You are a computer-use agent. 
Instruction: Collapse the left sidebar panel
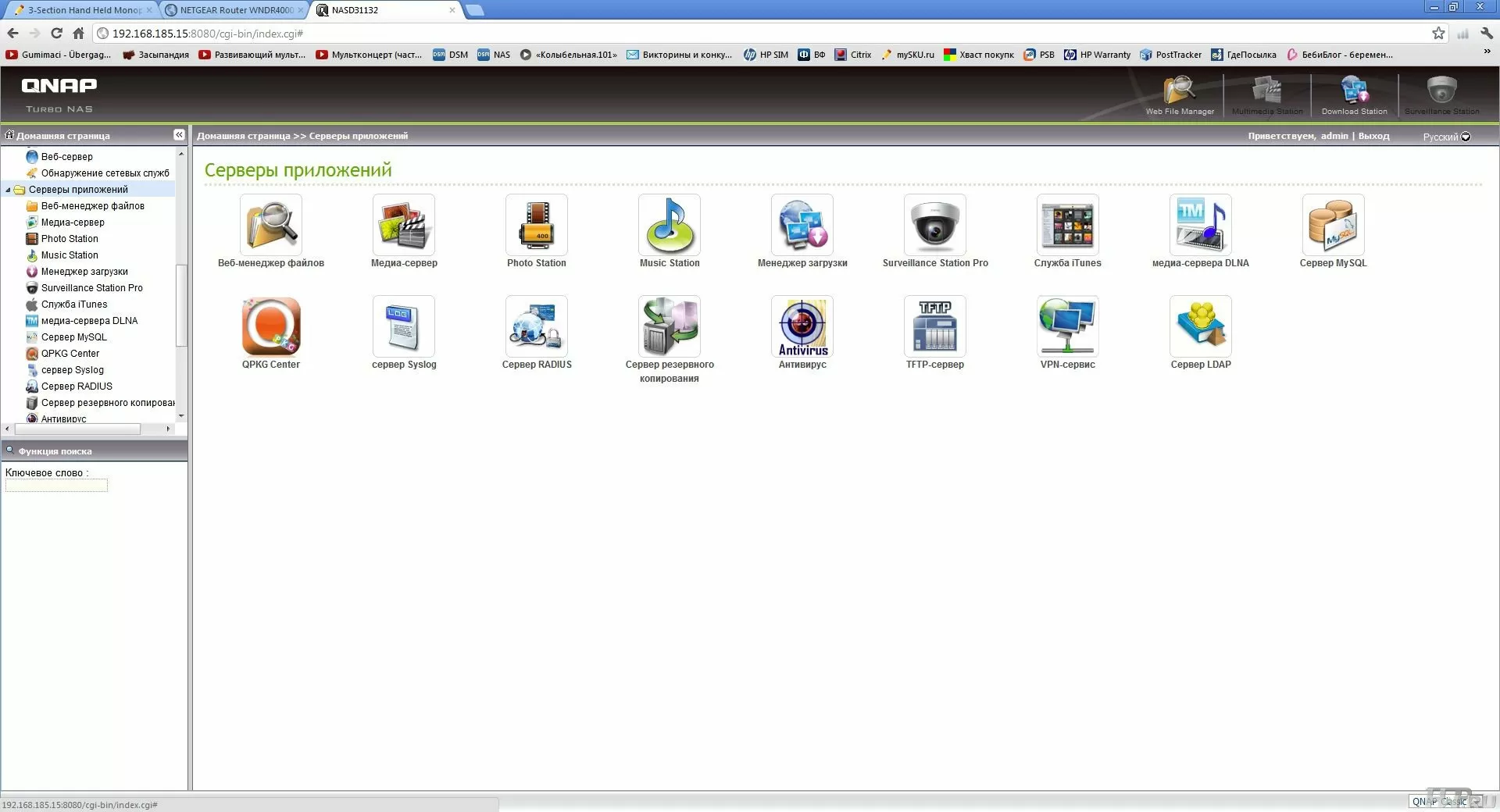[179, 135]
